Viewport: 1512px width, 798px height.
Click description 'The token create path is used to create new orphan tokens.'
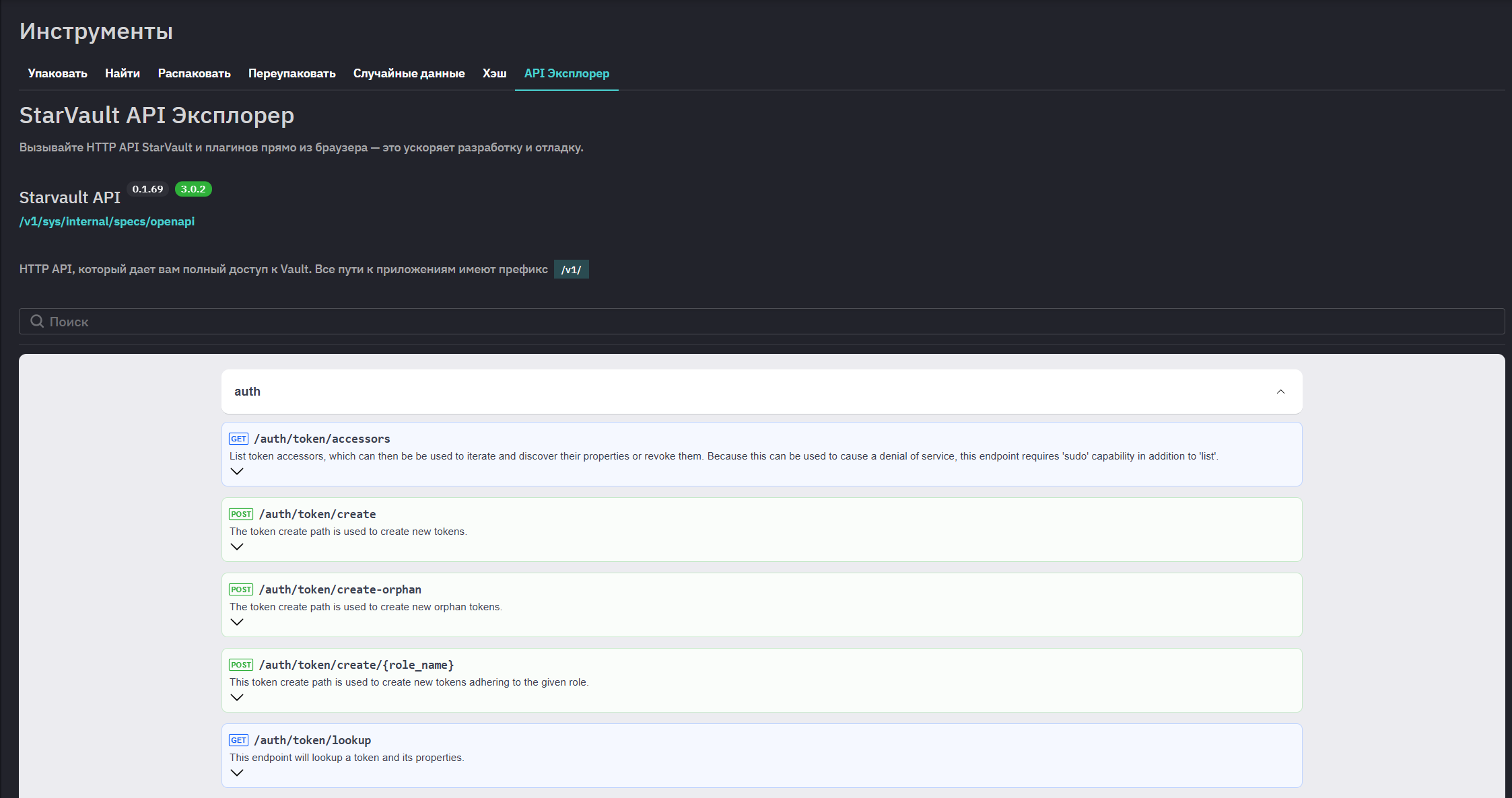[366, 607]
